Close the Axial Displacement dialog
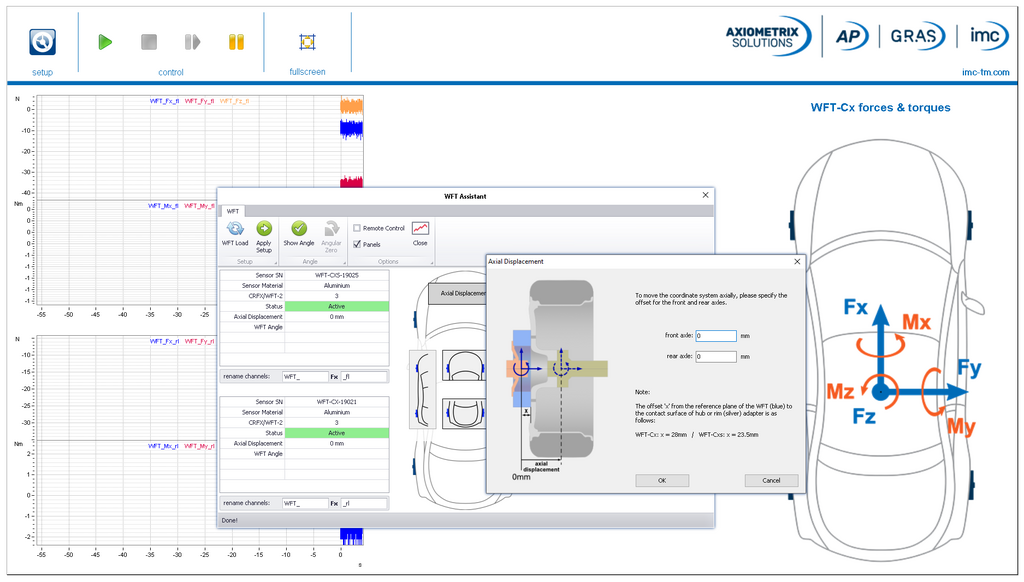This screenshot has width=1024, height=582. [797, 261]
